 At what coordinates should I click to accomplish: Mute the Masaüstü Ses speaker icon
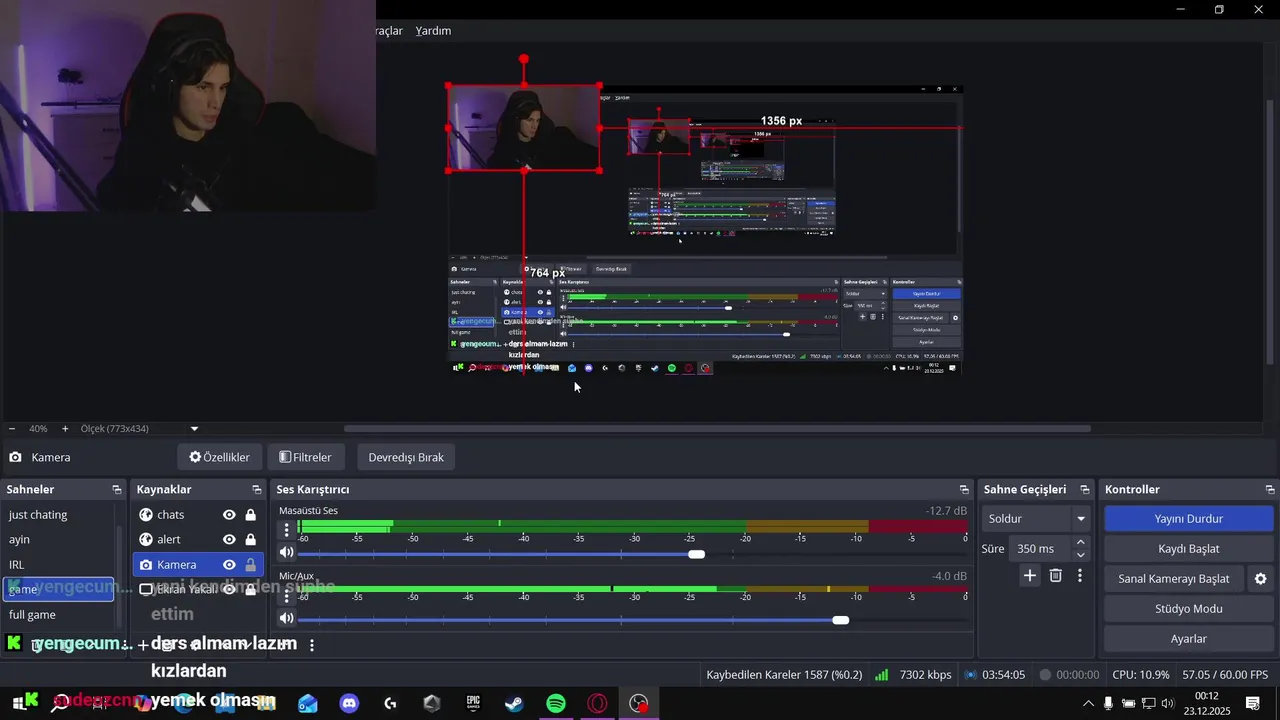[x=287, y=553]
